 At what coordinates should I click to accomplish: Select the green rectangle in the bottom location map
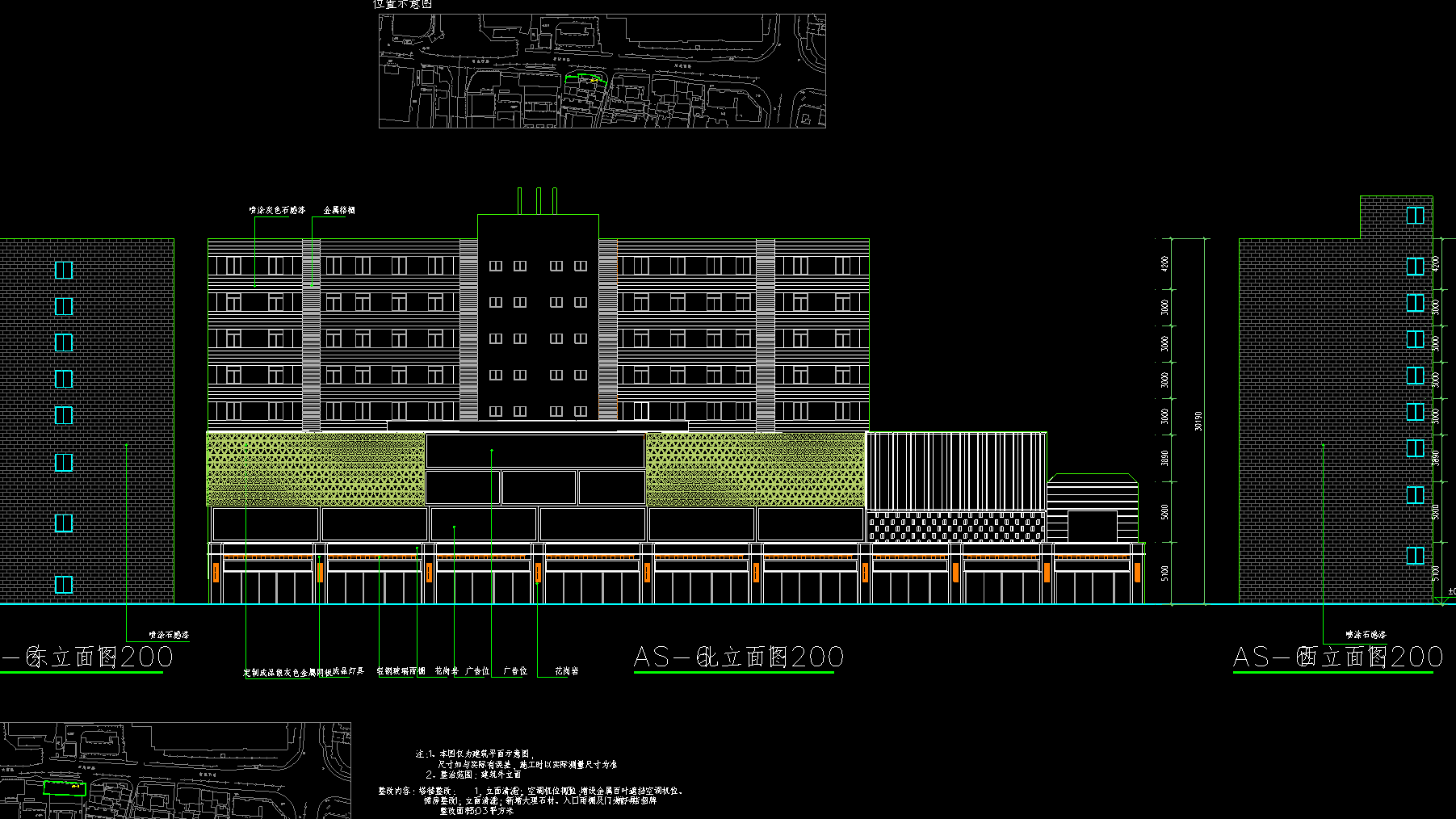click(x=65, y=788)
